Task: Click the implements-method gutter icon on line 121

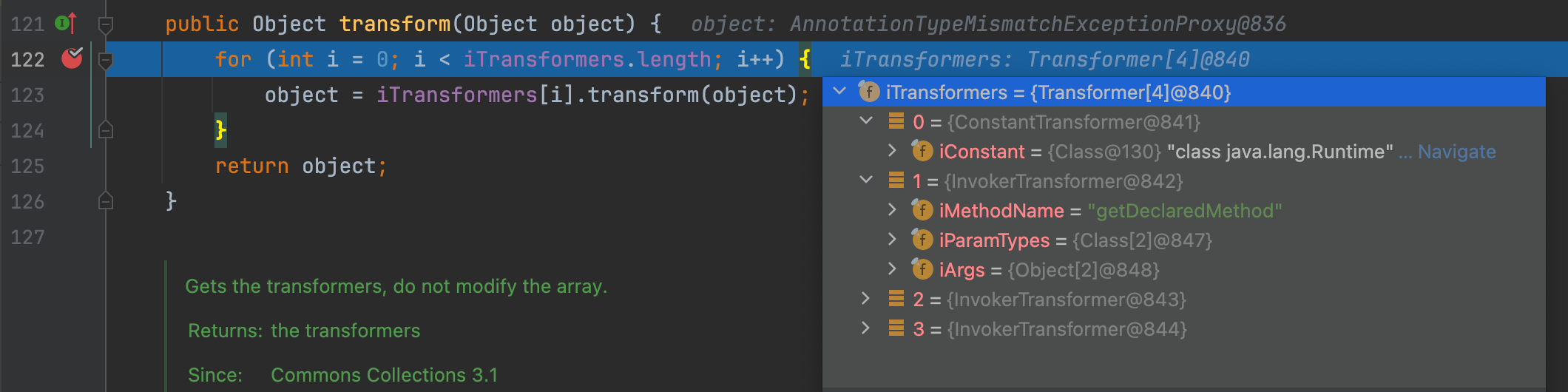Action: coord(65,24)
